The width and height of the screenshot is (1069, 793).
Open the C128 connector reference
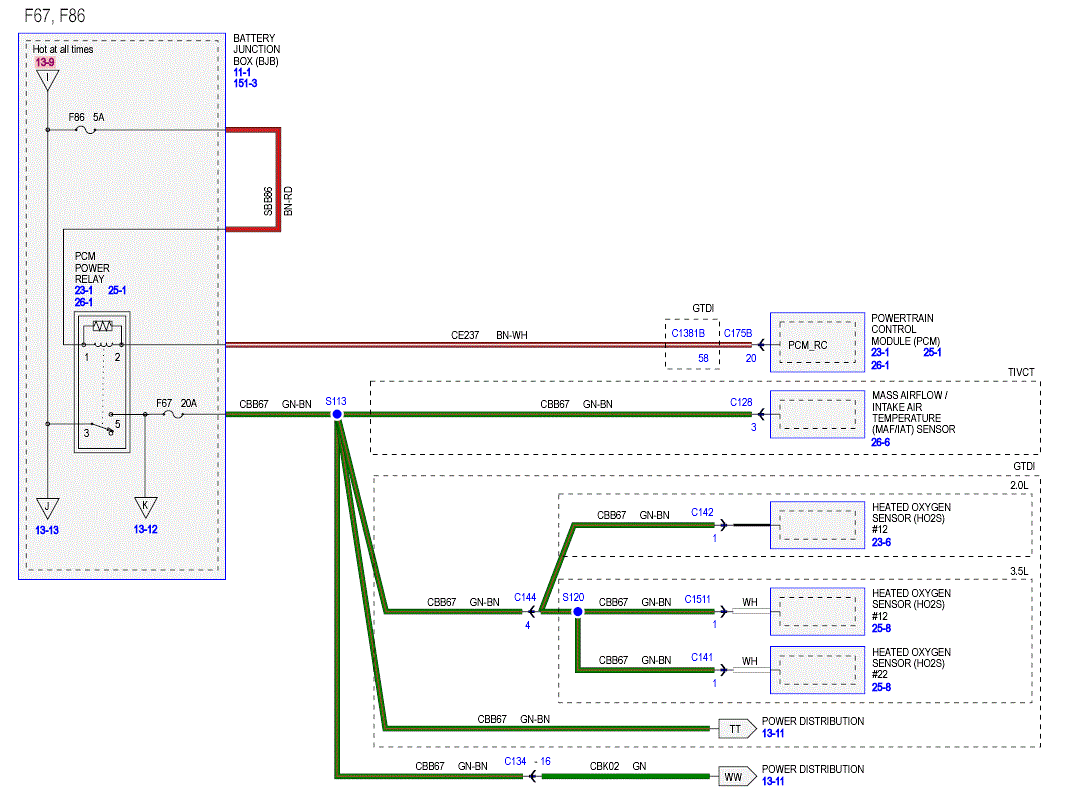tap(741, 402)
